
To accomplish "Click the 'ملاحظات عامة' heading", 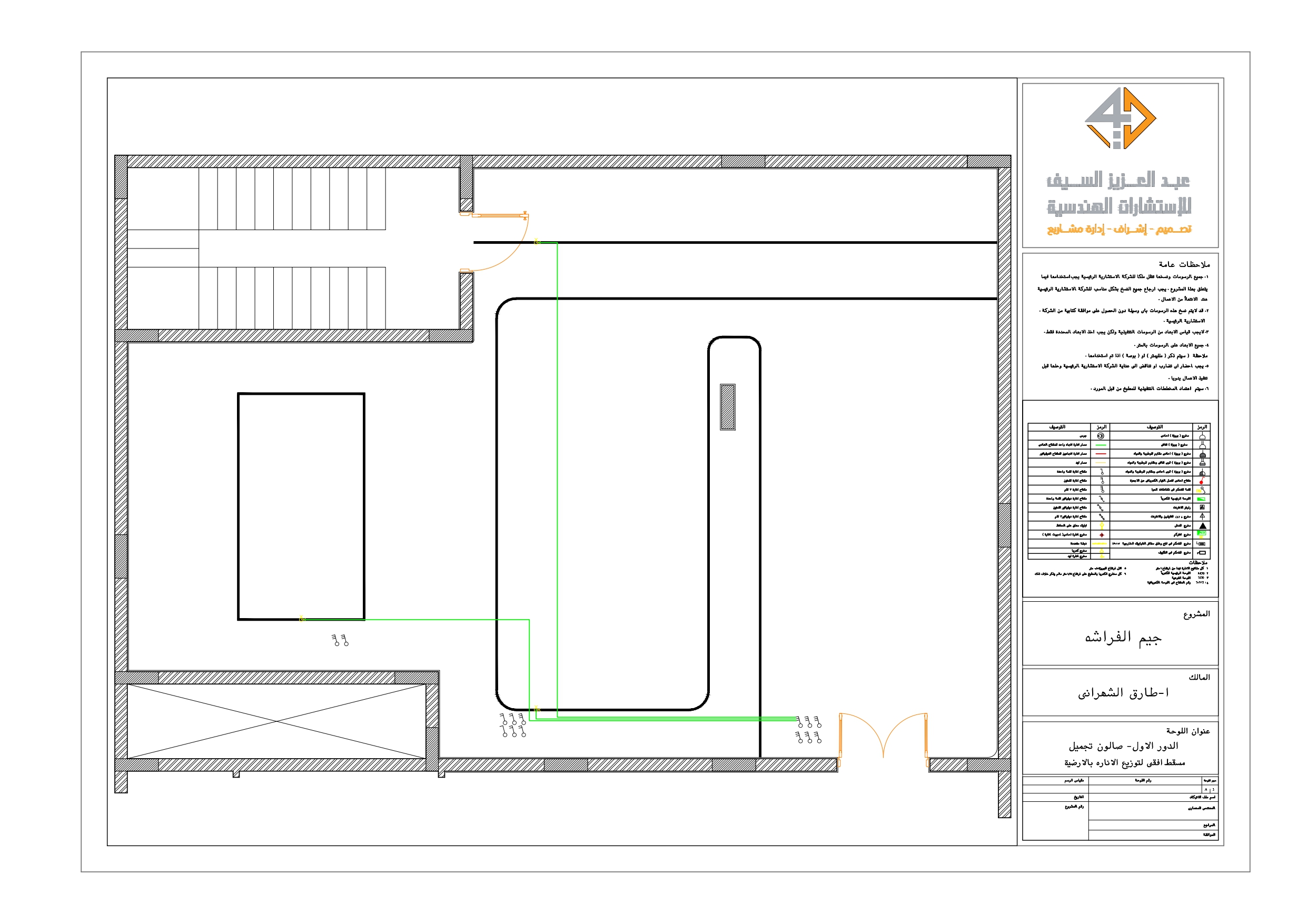I will click(1184, 264).
